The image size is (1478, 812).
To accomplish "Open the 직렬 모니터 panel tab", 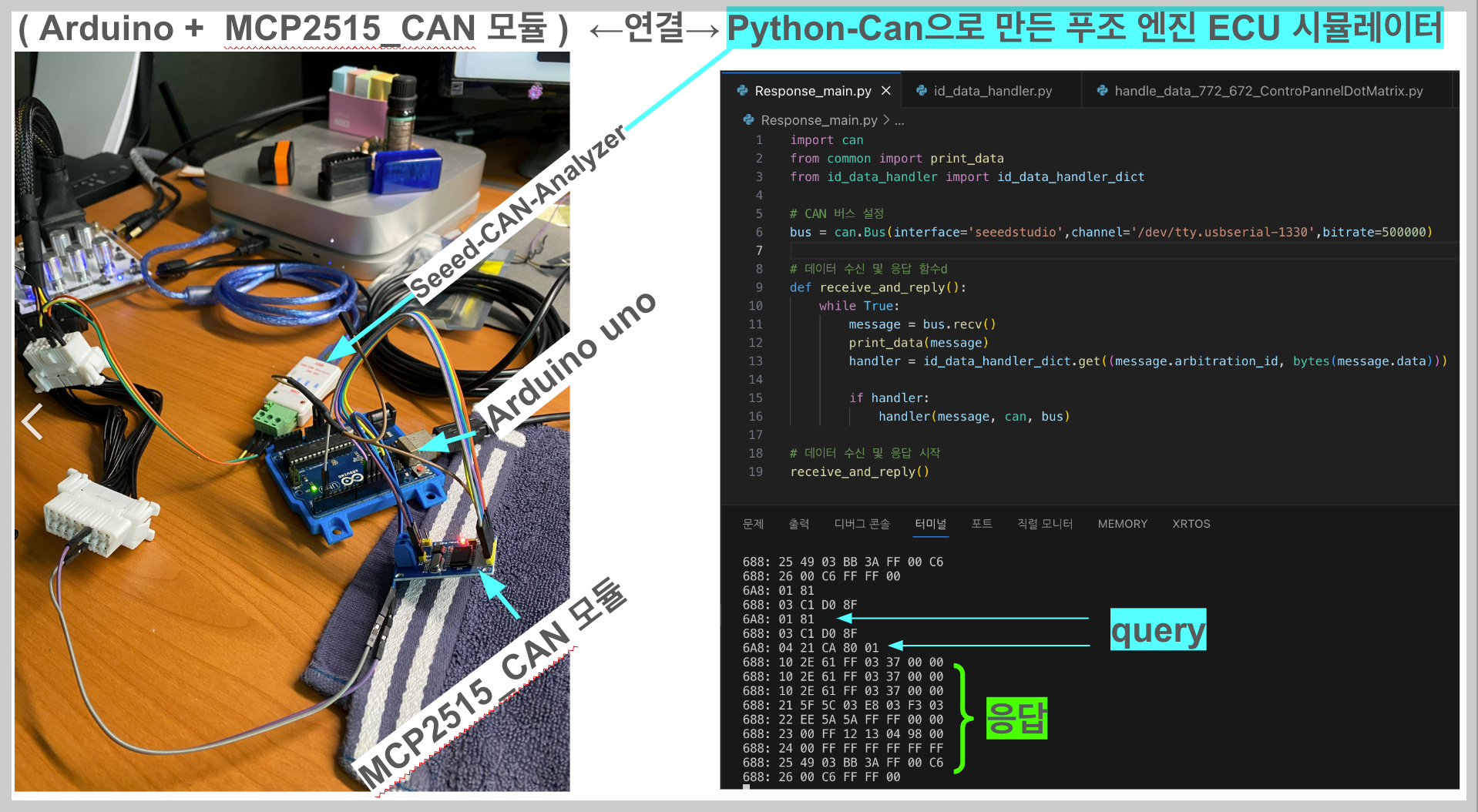I will coord(1045,524).
